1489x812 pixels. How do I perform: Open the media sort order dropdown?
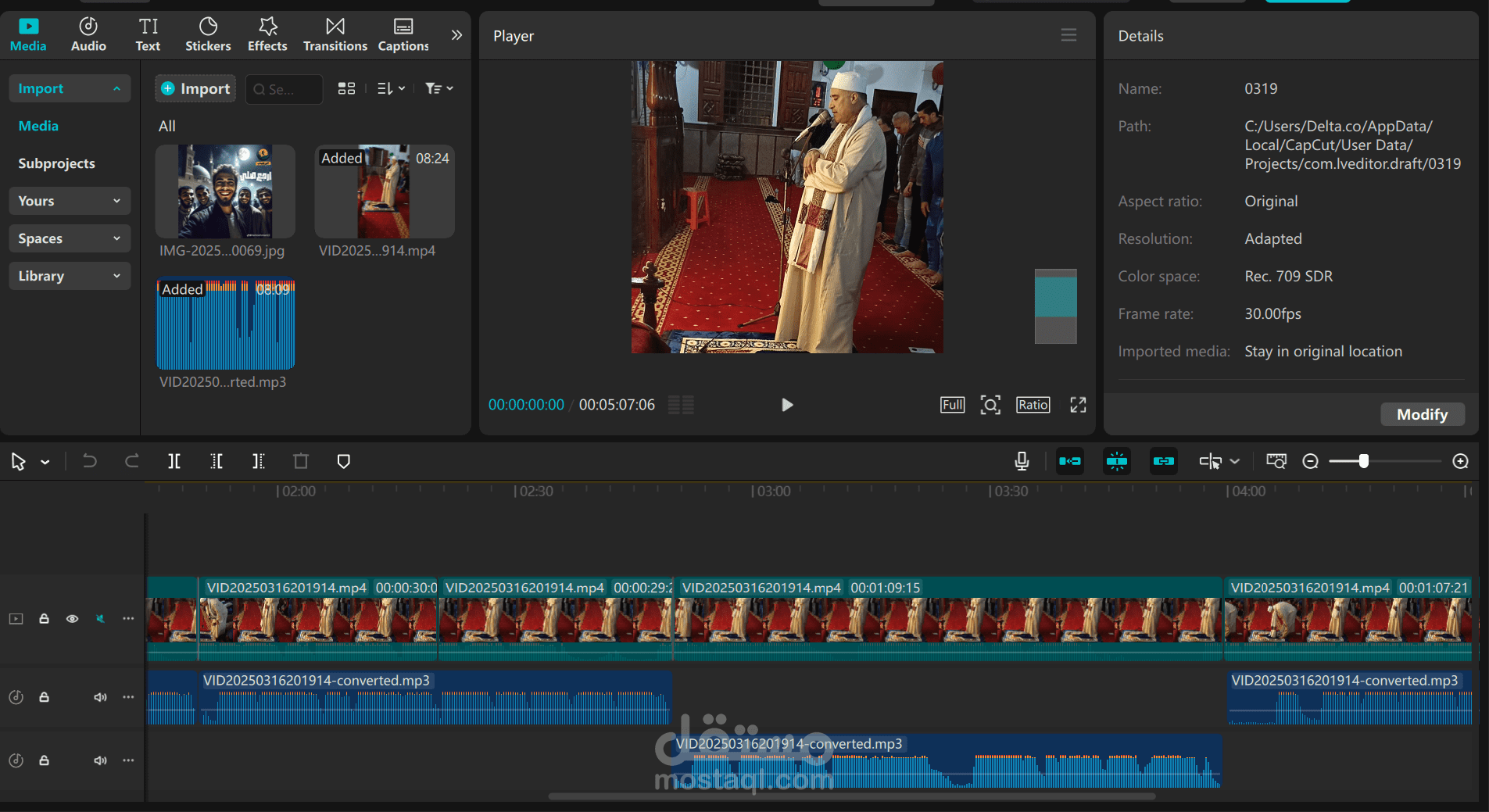391,88
